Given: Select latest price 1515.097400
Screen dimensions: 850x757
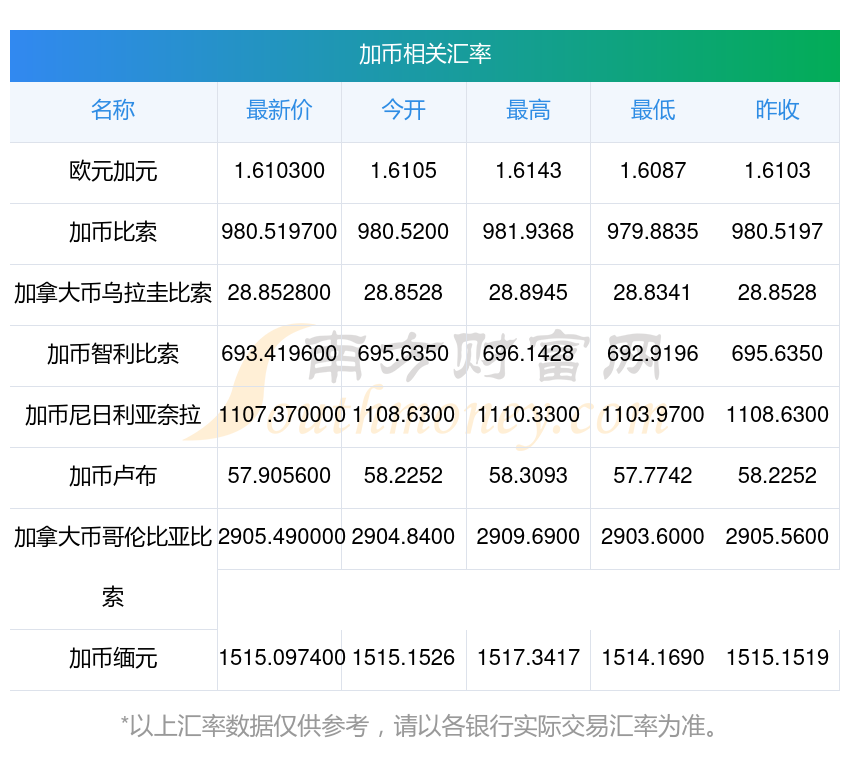Looking at the screenshot, I should tap(281, 658).
